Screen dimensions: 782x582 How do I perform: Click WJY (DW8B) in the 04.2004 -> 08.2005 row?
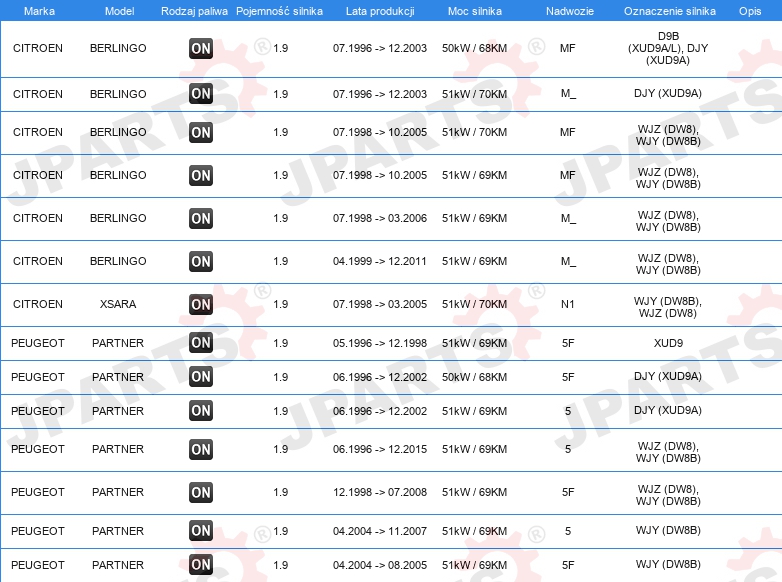(x=668, y=564)
